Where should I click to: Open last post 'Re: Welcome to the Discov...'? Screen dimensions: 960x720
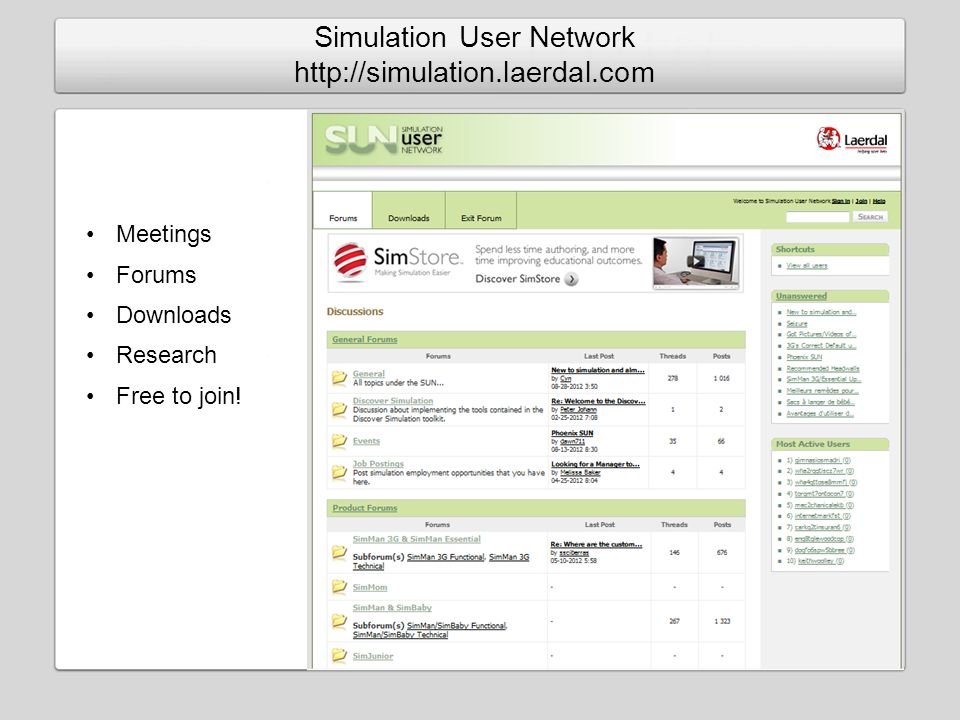tap(598, 401)
